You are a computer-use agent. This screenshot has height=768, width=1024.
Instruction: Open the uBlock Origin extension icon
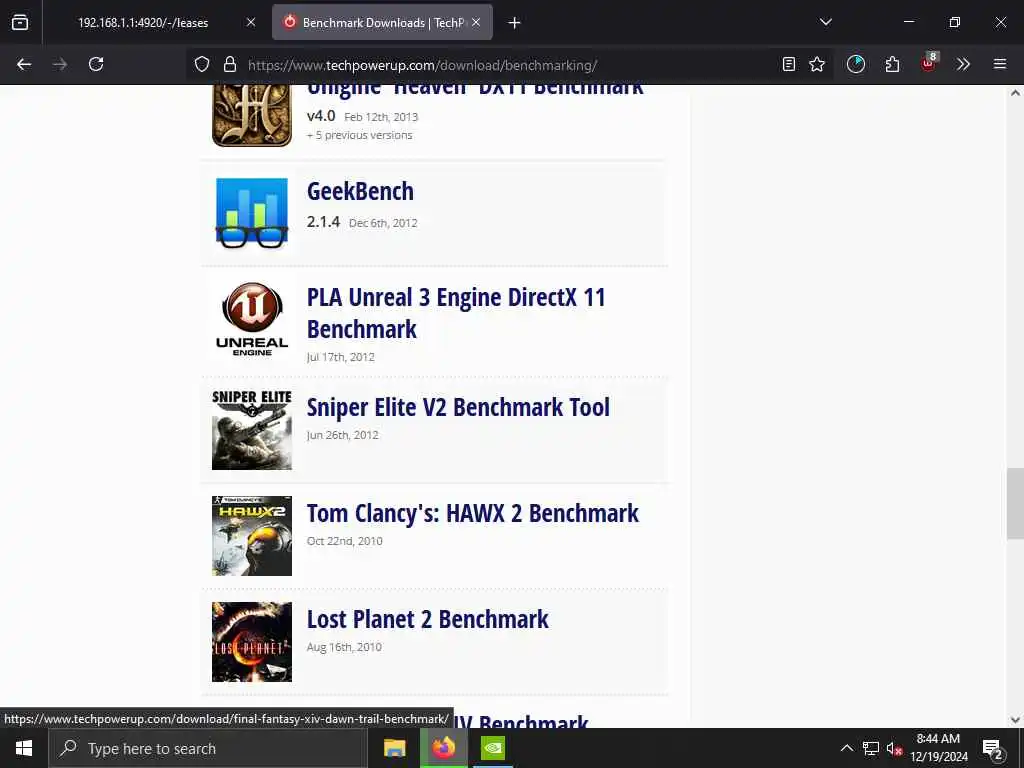[x=929, y=63]
